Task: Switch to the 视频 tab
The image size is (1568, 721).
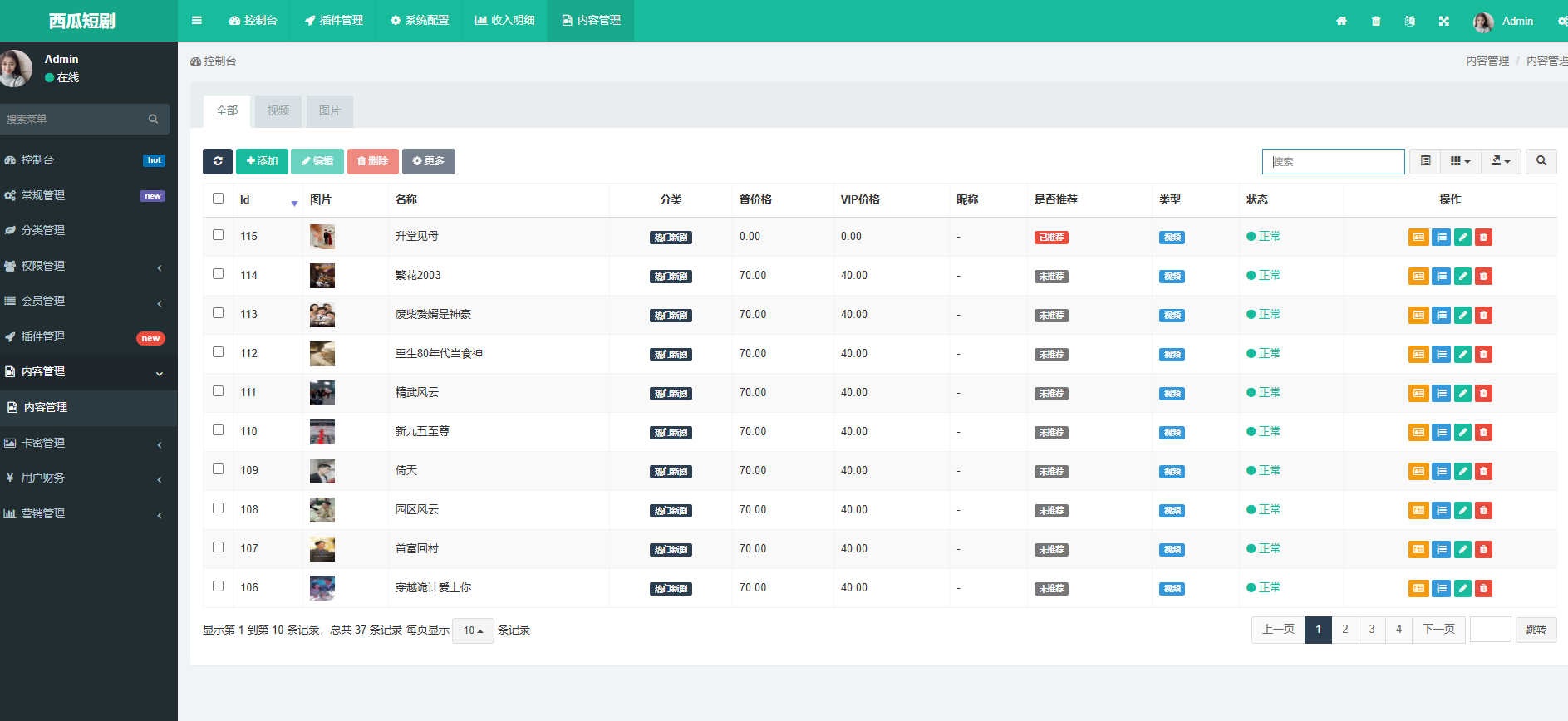Action: 278,111
